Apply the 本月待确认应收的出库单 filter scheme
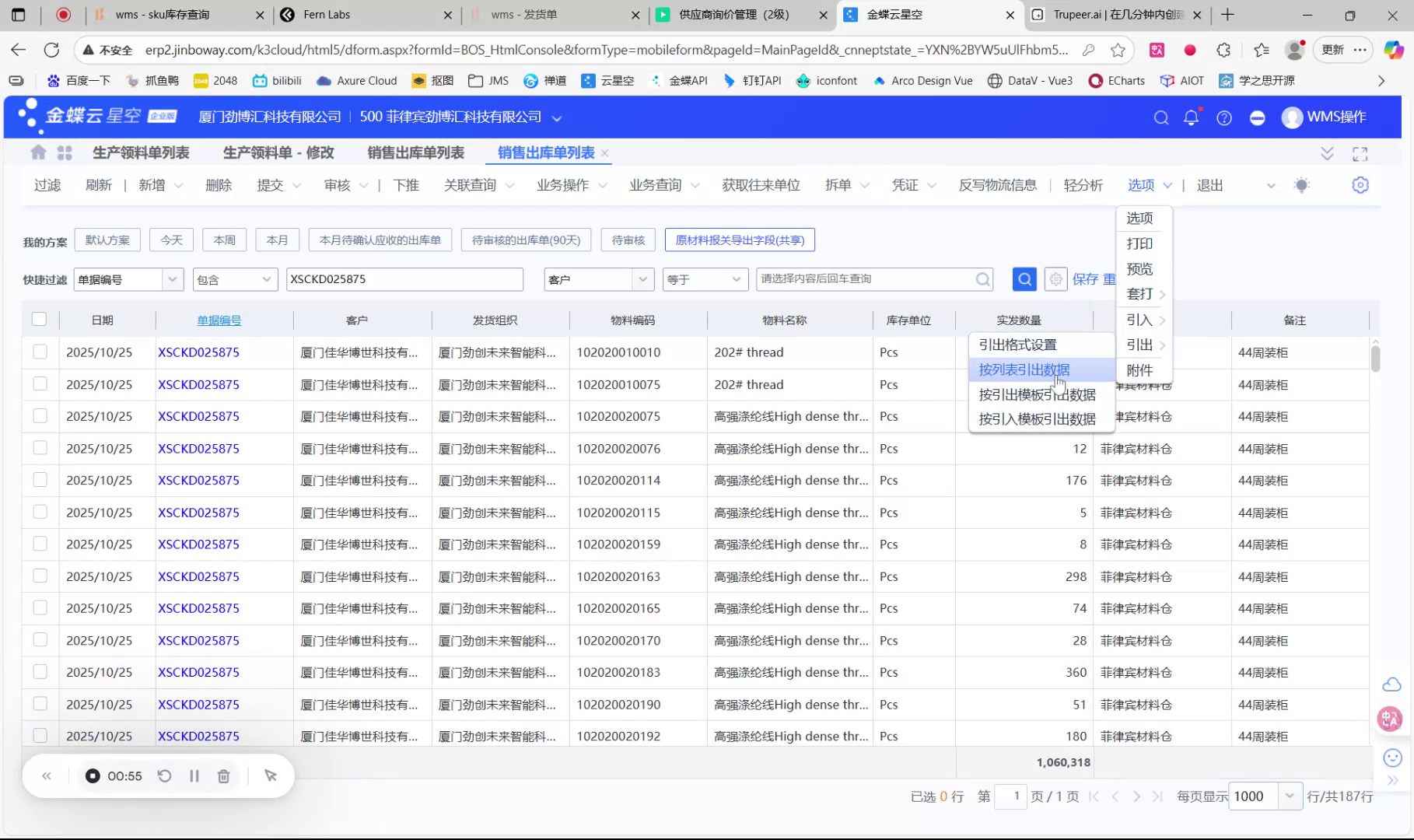Screen dimensions: 1414x840 tap(380, 240)
